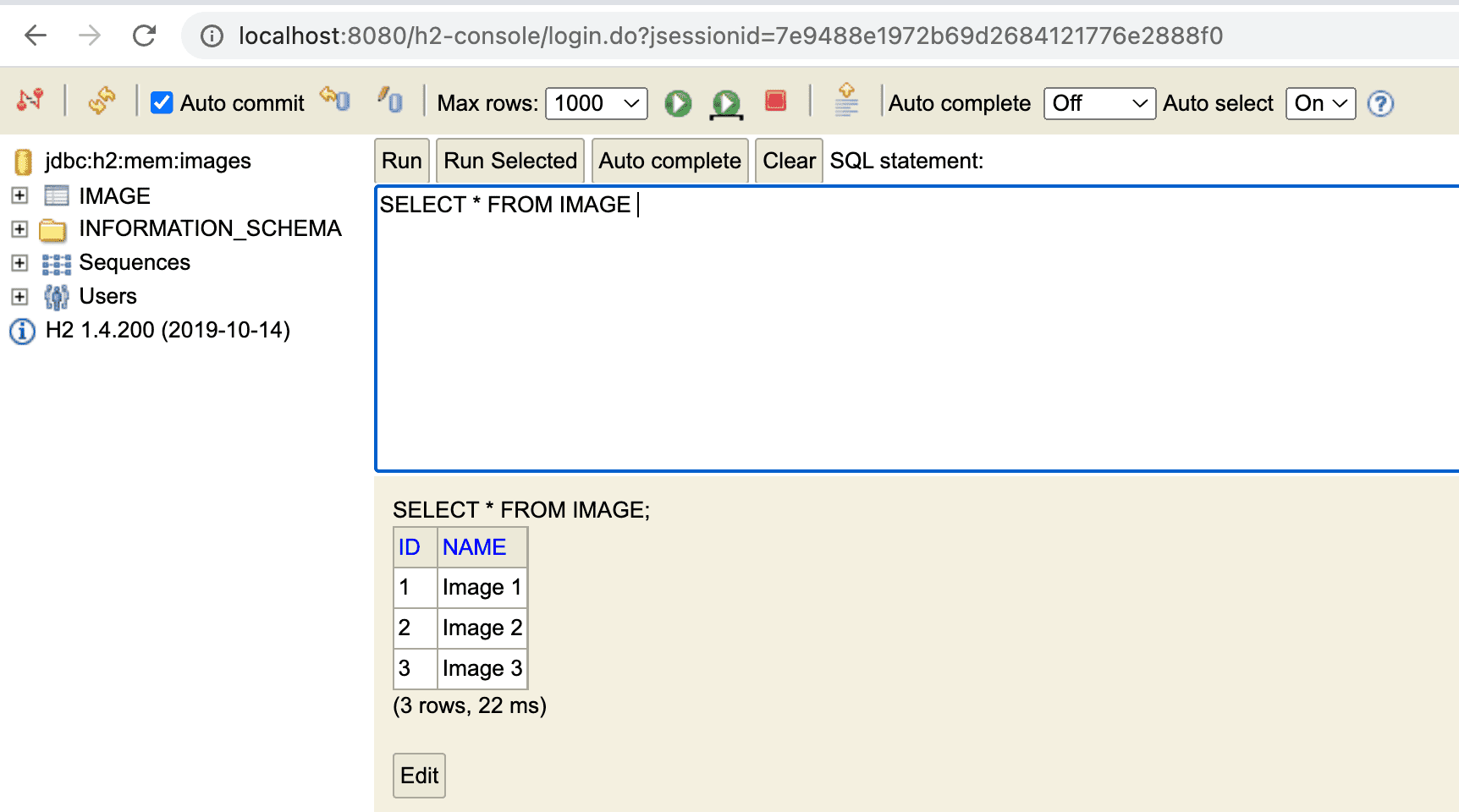
Task: Click the Rollback icon
Action: 335,101
